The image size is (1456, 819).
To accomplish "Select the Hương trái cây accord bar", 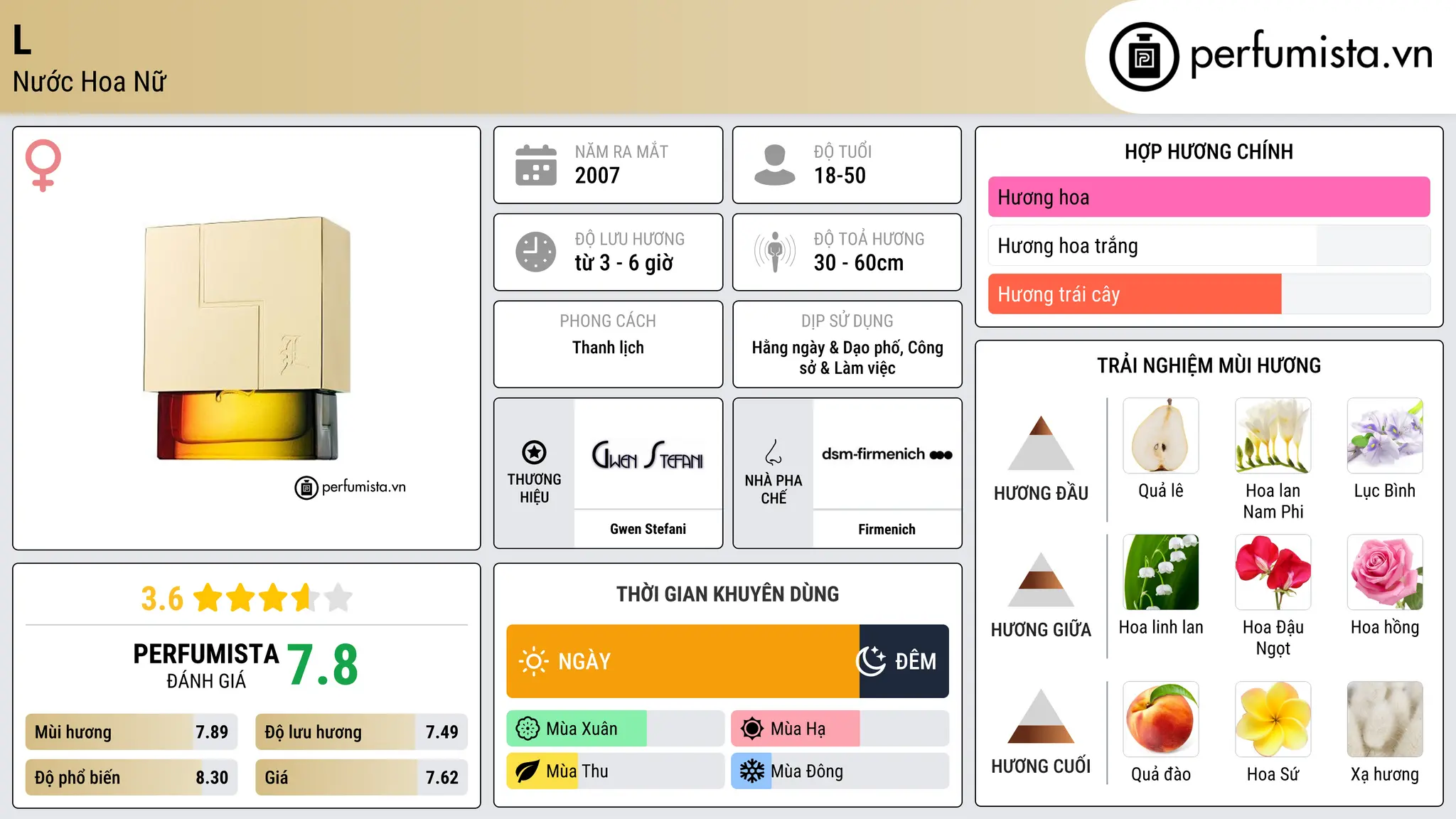I will (1209, 294).
